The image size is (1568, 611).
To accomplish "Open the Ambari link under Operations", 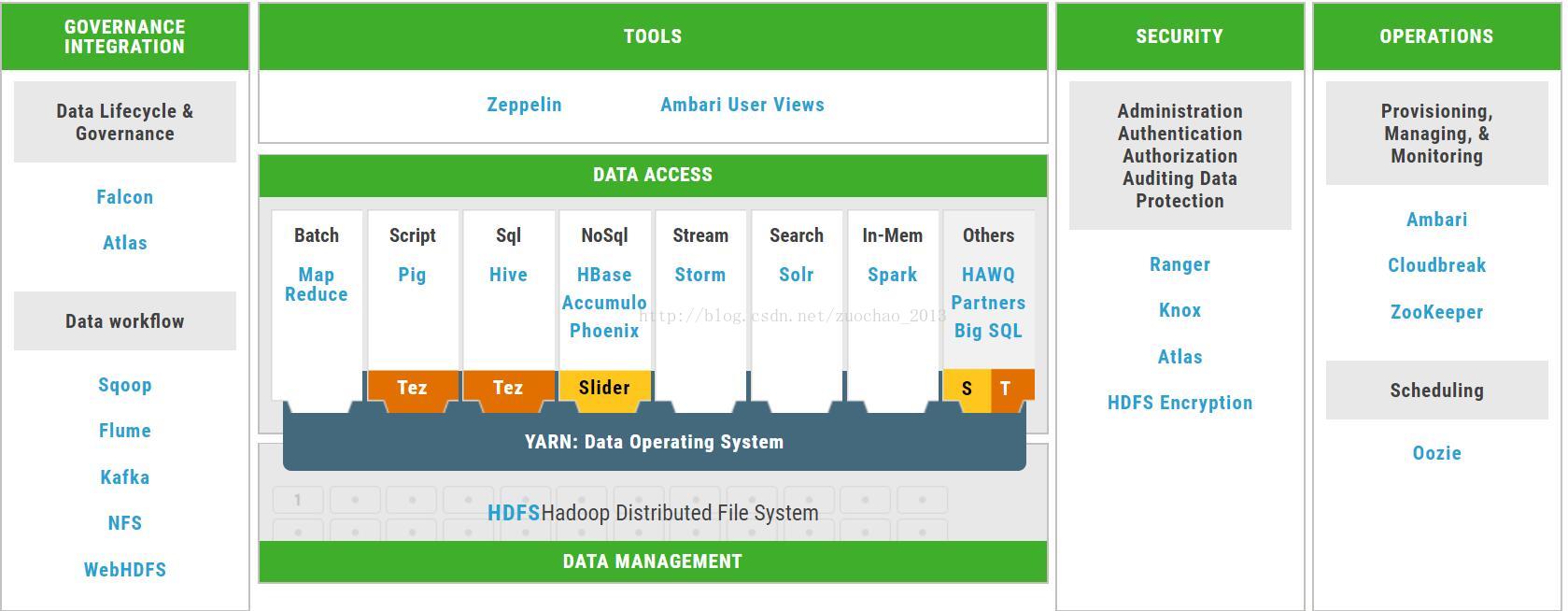I will (1436, 220).
